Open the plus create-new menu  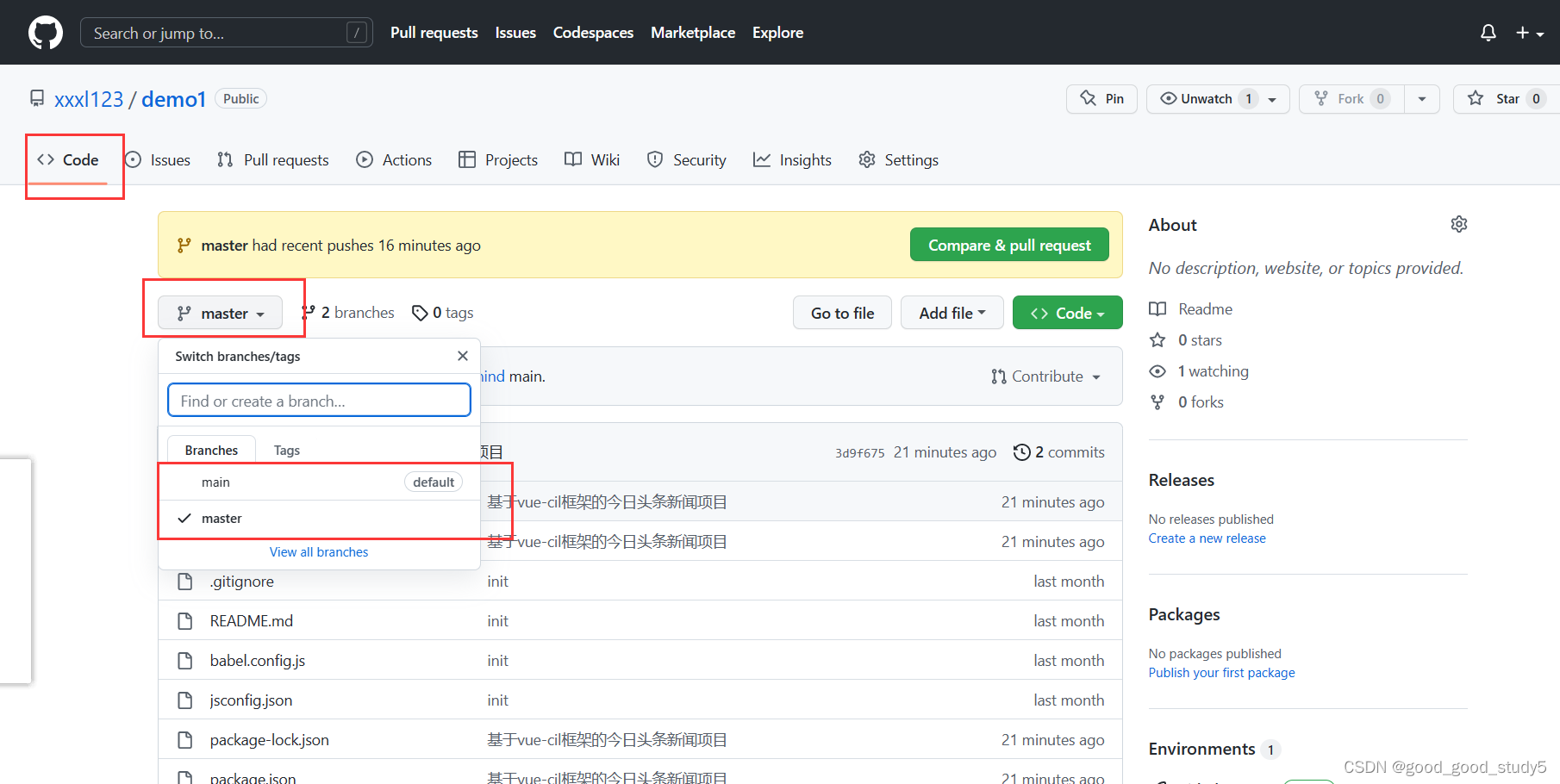pos(1530,33)
